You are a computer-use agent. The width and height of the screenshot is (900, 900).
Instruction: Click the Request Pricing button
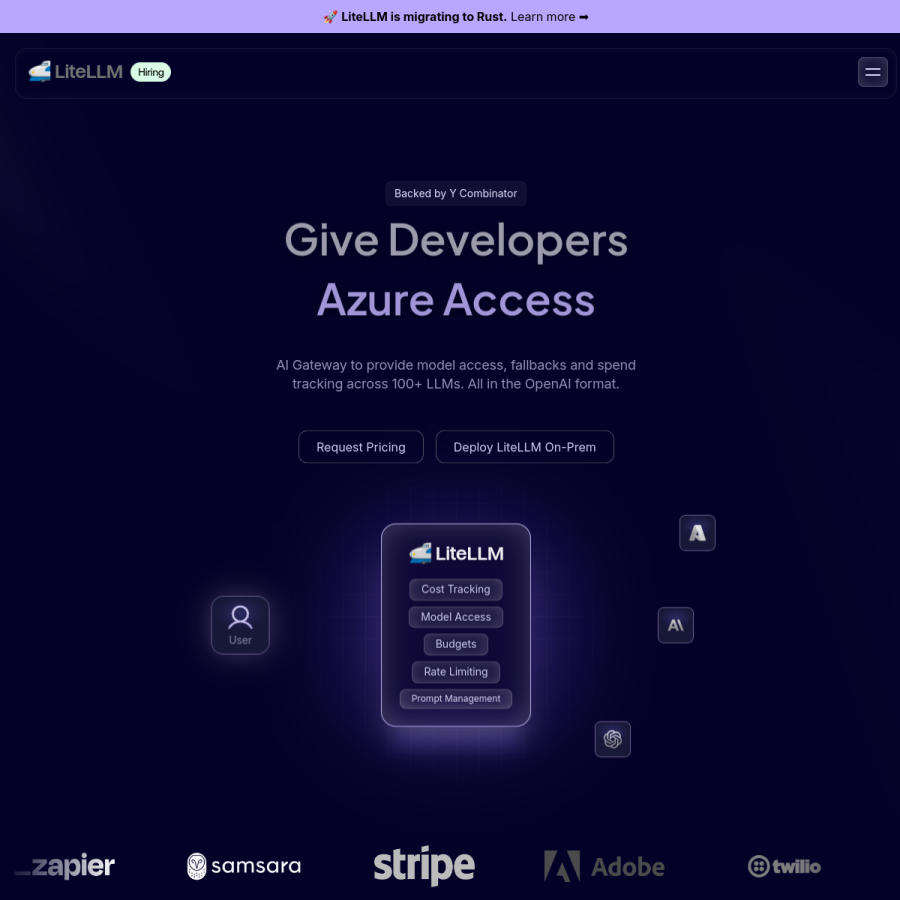[360, 447]
